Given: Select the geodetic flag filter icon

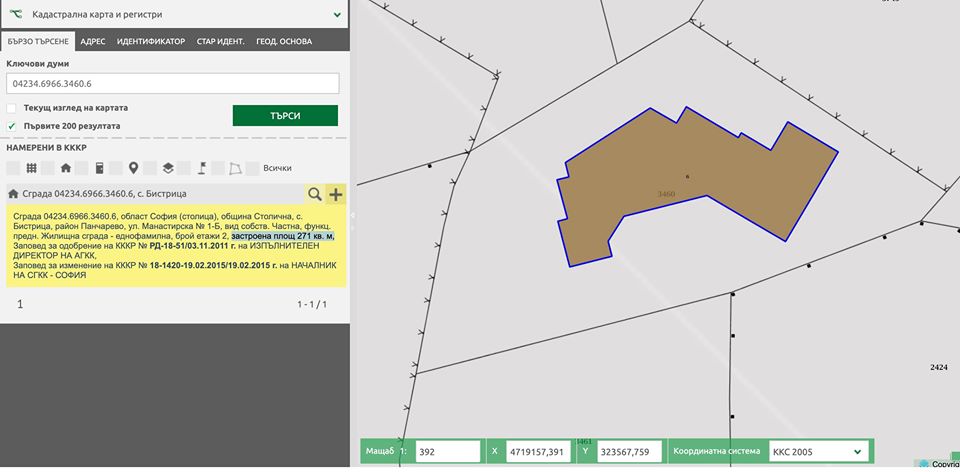Looking at the screenshot, I should pos(202,168).
